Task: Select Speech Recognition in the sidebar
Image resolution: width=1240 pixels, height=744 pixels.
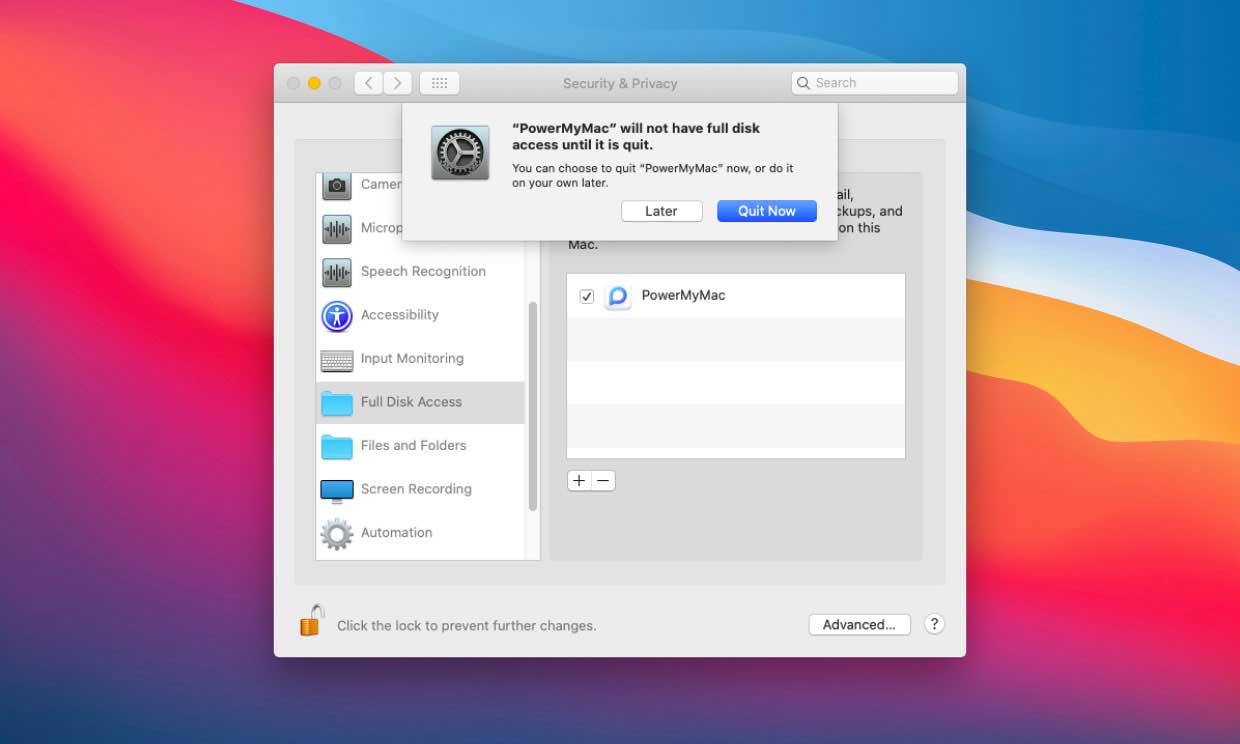Action: click(x=420, y=272)
